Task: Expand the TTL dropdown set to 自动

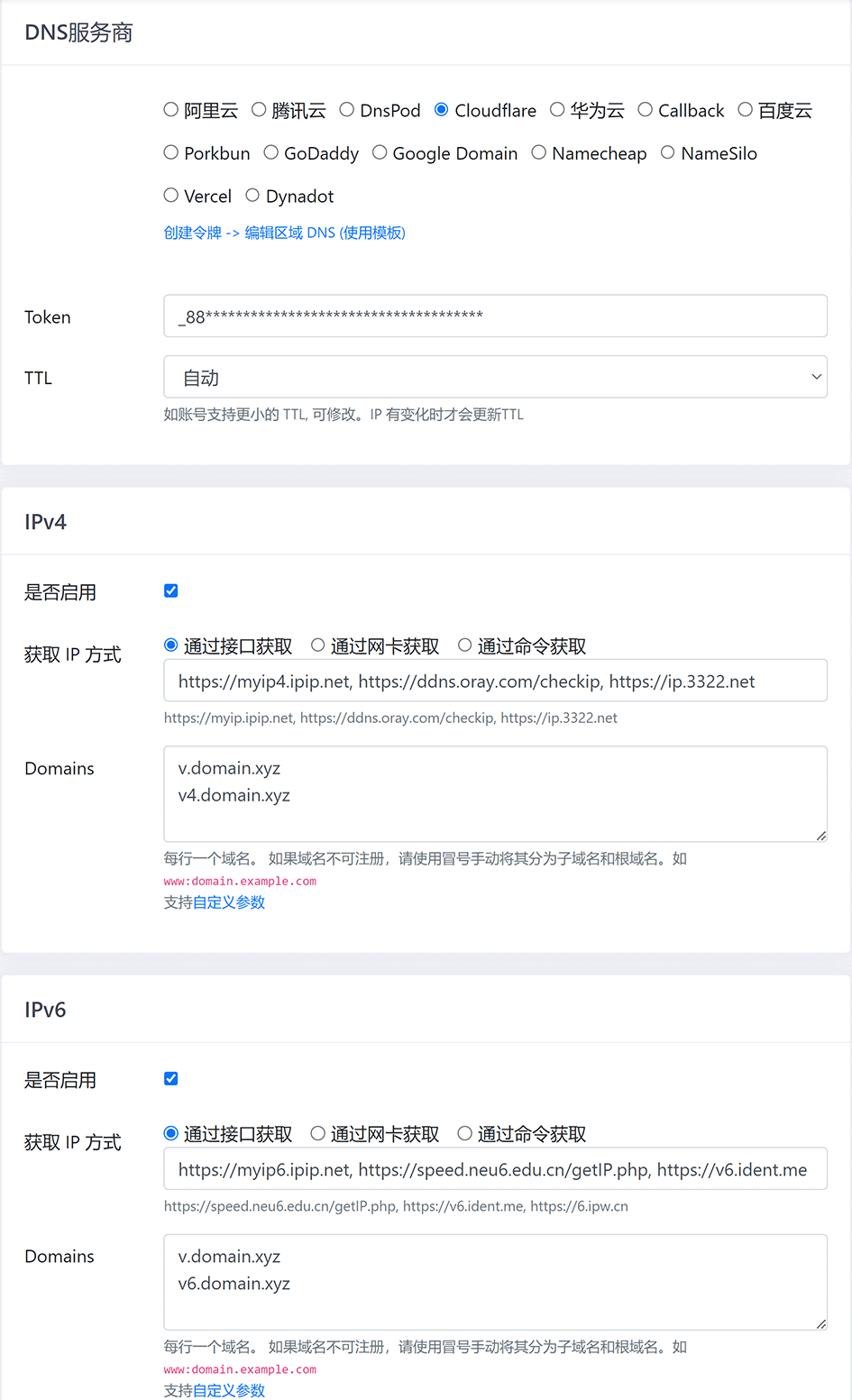Action: 495,377
